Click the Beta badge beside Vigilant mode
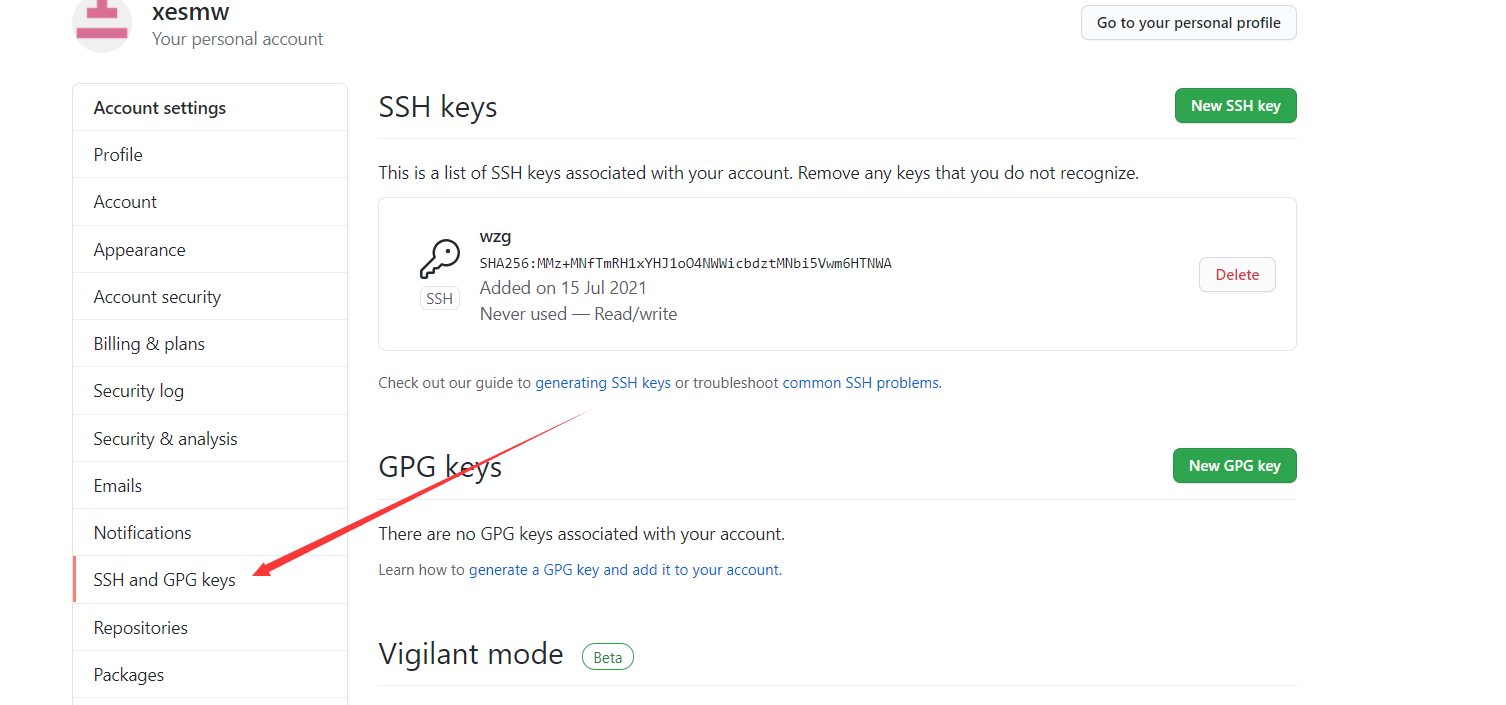The height and width of the screenshot is (705, 1506). coord(608,657)
